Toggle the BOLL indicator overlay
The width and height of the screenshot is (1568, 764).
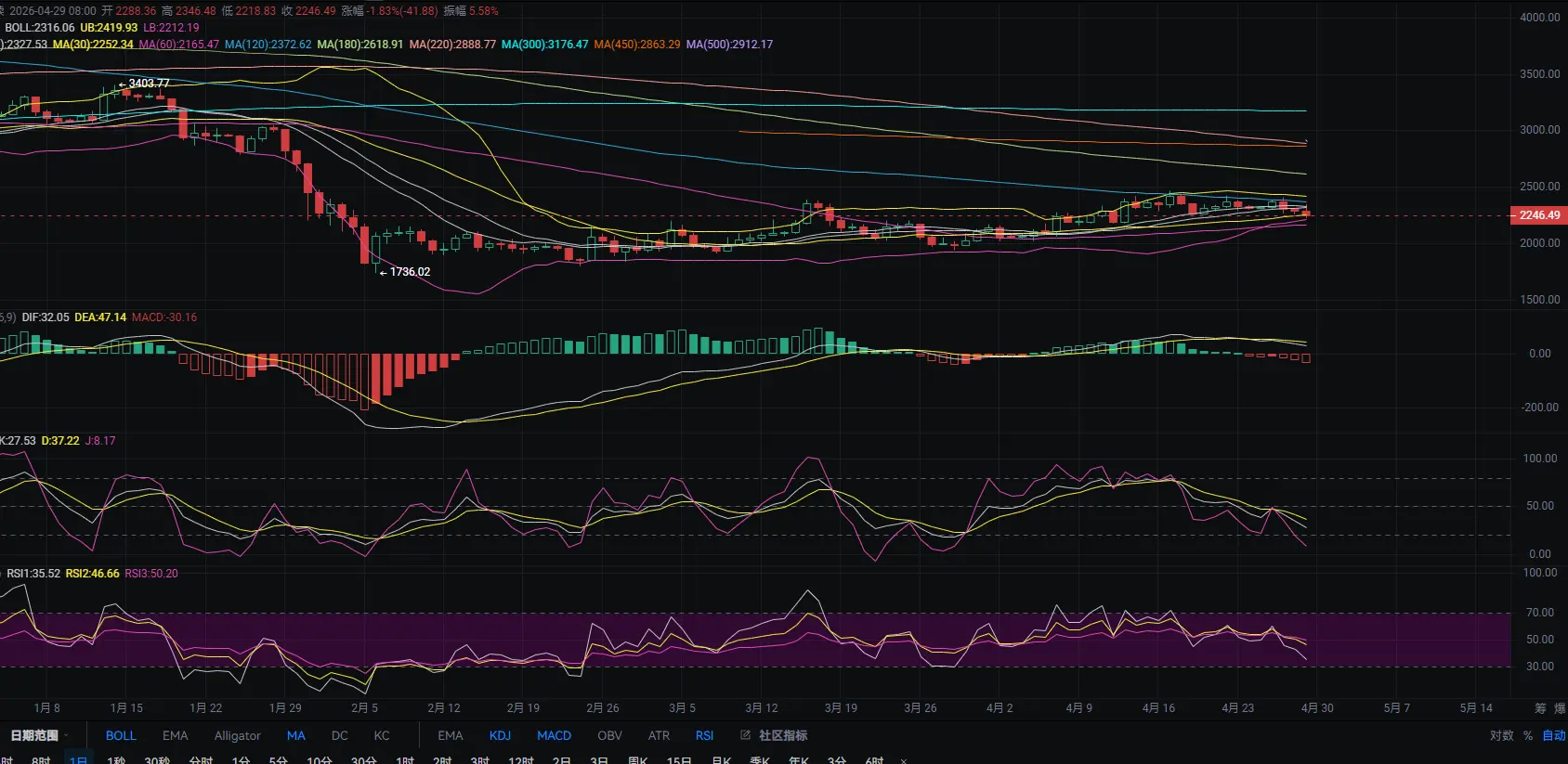tap(121, 735)
